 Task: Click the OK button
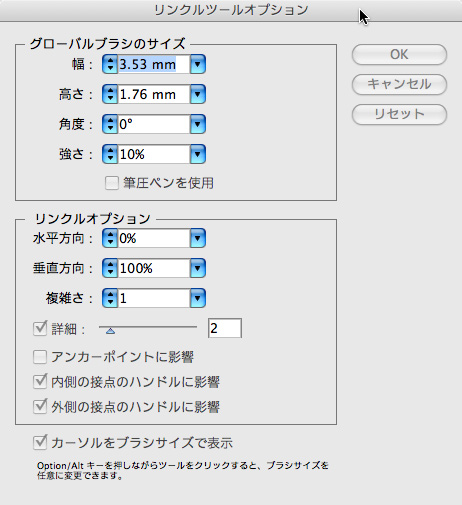click(x=399, y=54)
